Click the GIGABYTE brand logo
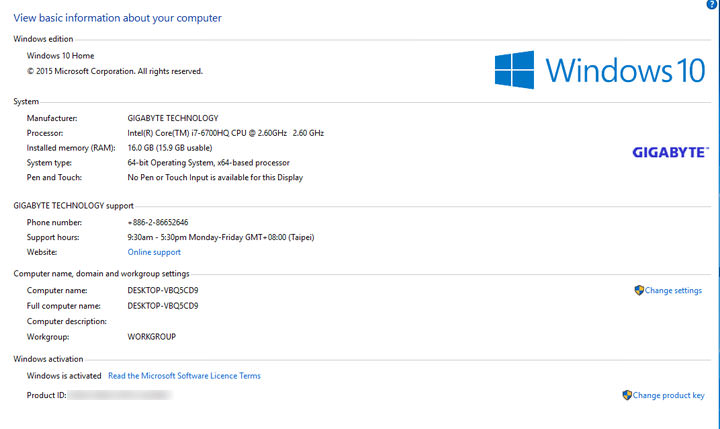The image size is (720, 429). (x=670, y=152)
